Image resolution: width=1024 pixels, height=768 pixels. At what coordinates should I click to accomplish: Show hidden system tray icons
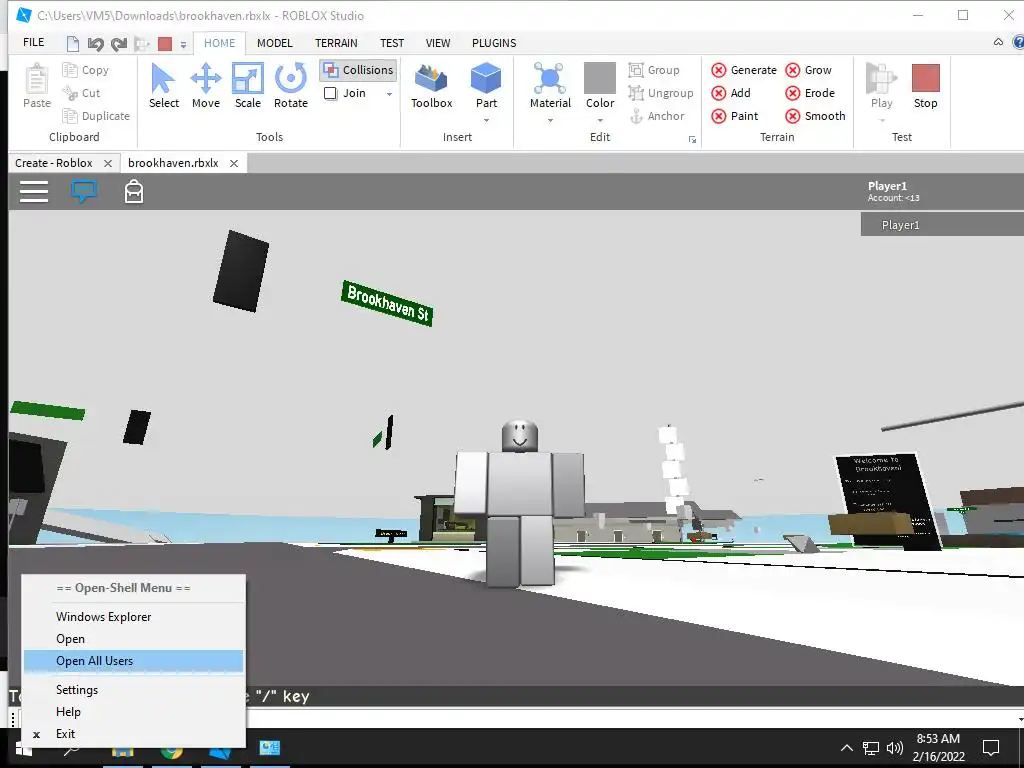[x=846, y=748]
